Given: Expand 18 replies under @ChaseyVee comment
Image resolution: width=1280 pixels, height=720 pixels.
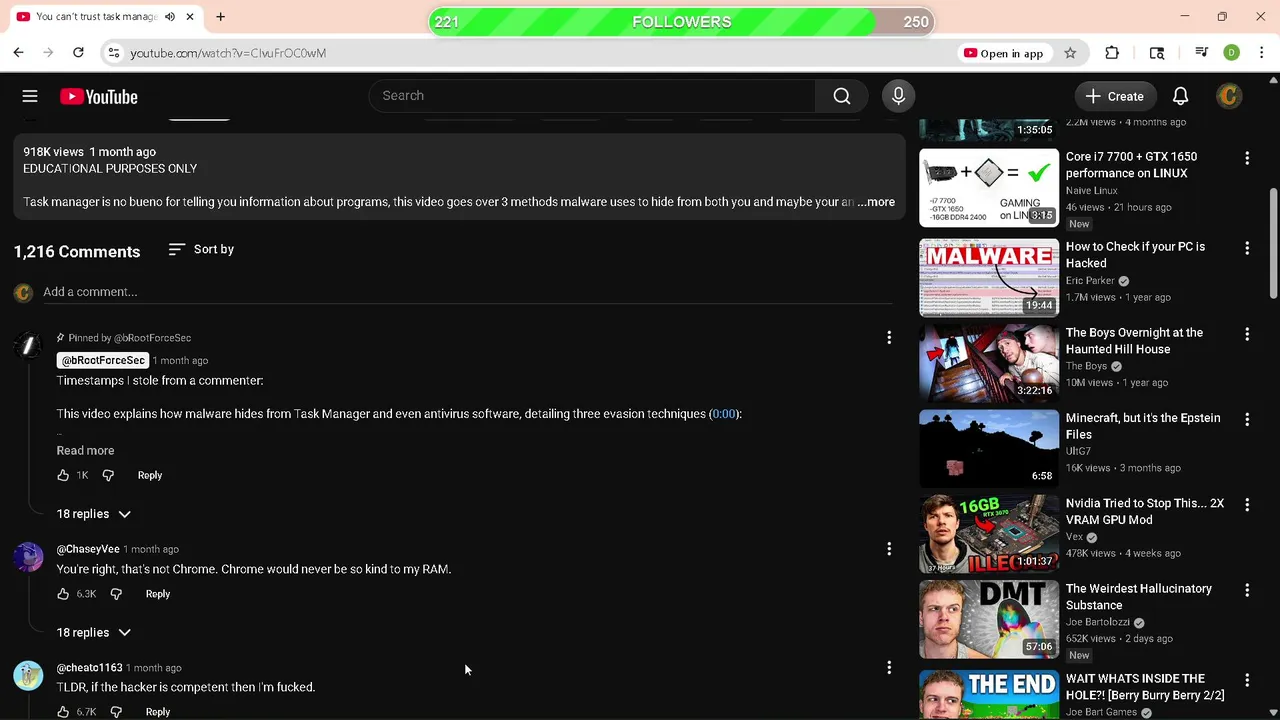Looking at the screenshot, I should [x=93, y=633].
